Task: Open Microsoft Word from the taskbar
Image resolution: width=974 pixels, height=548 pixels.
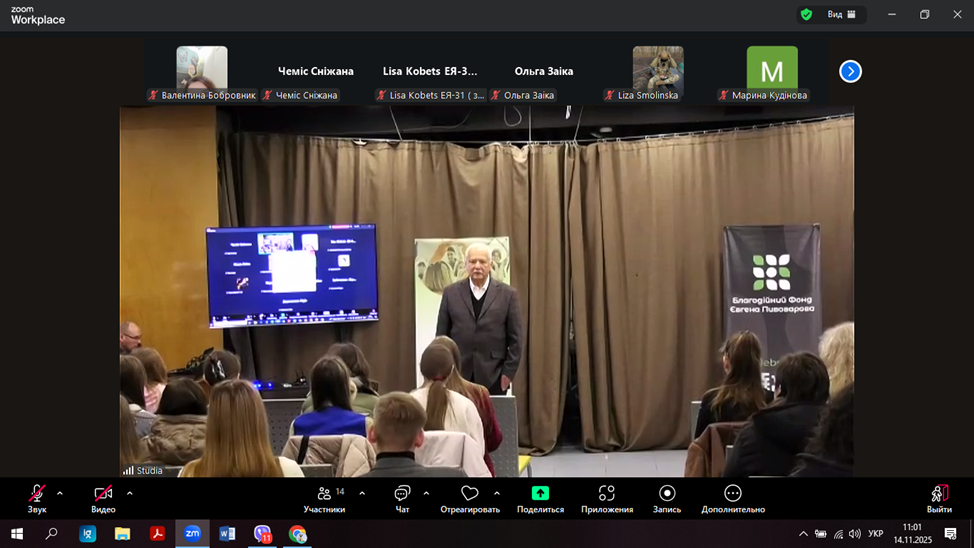Action: click(x=227, y=534)
